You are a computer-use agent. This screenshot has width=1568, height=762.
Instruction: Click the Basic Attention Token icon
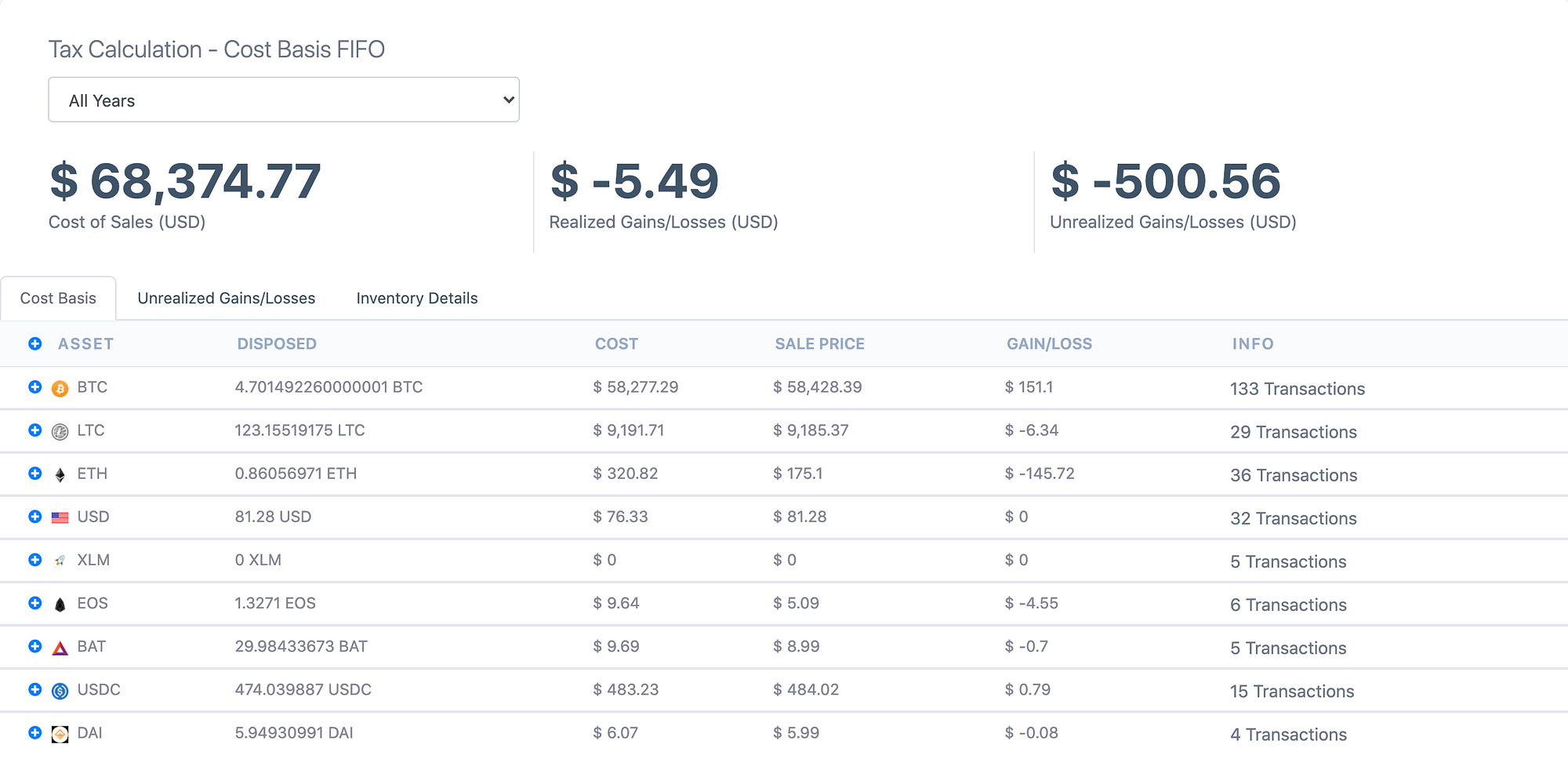pos(59,646)
